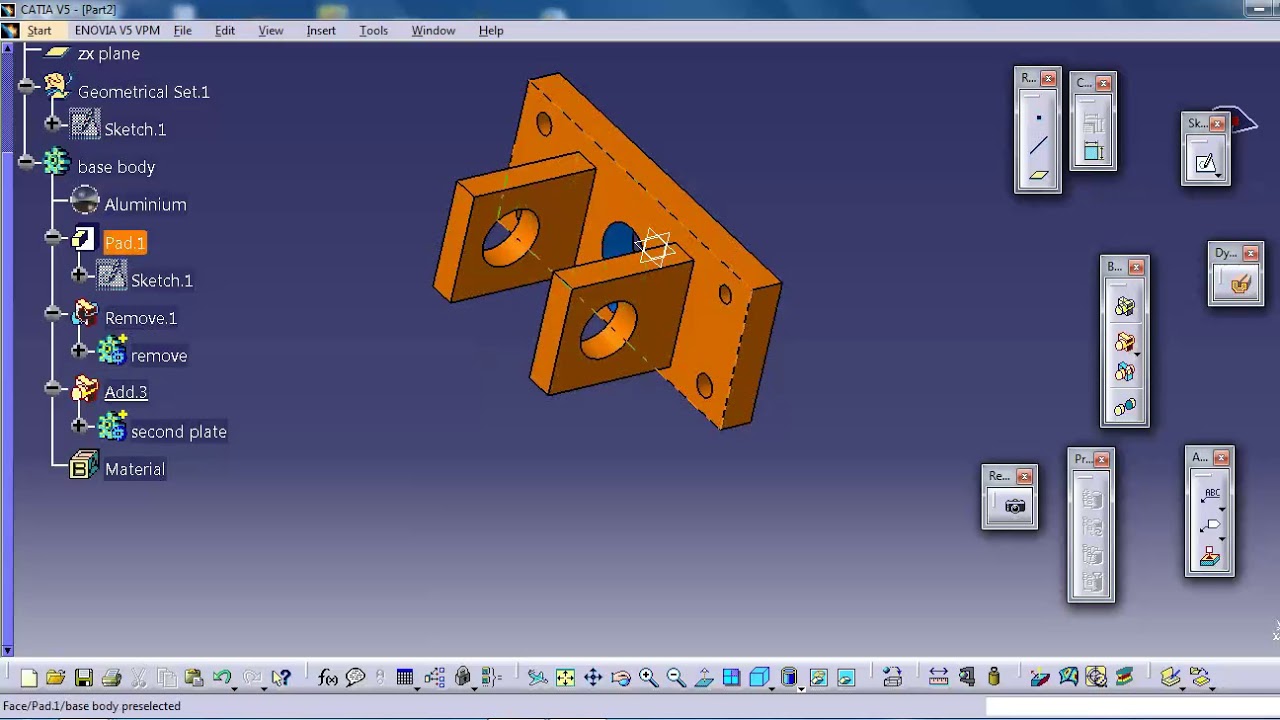Image resolution: width=1280 pixels, height=720 pixels.
Task: Click the What's This help icon
Action: (x=282, y=678)
